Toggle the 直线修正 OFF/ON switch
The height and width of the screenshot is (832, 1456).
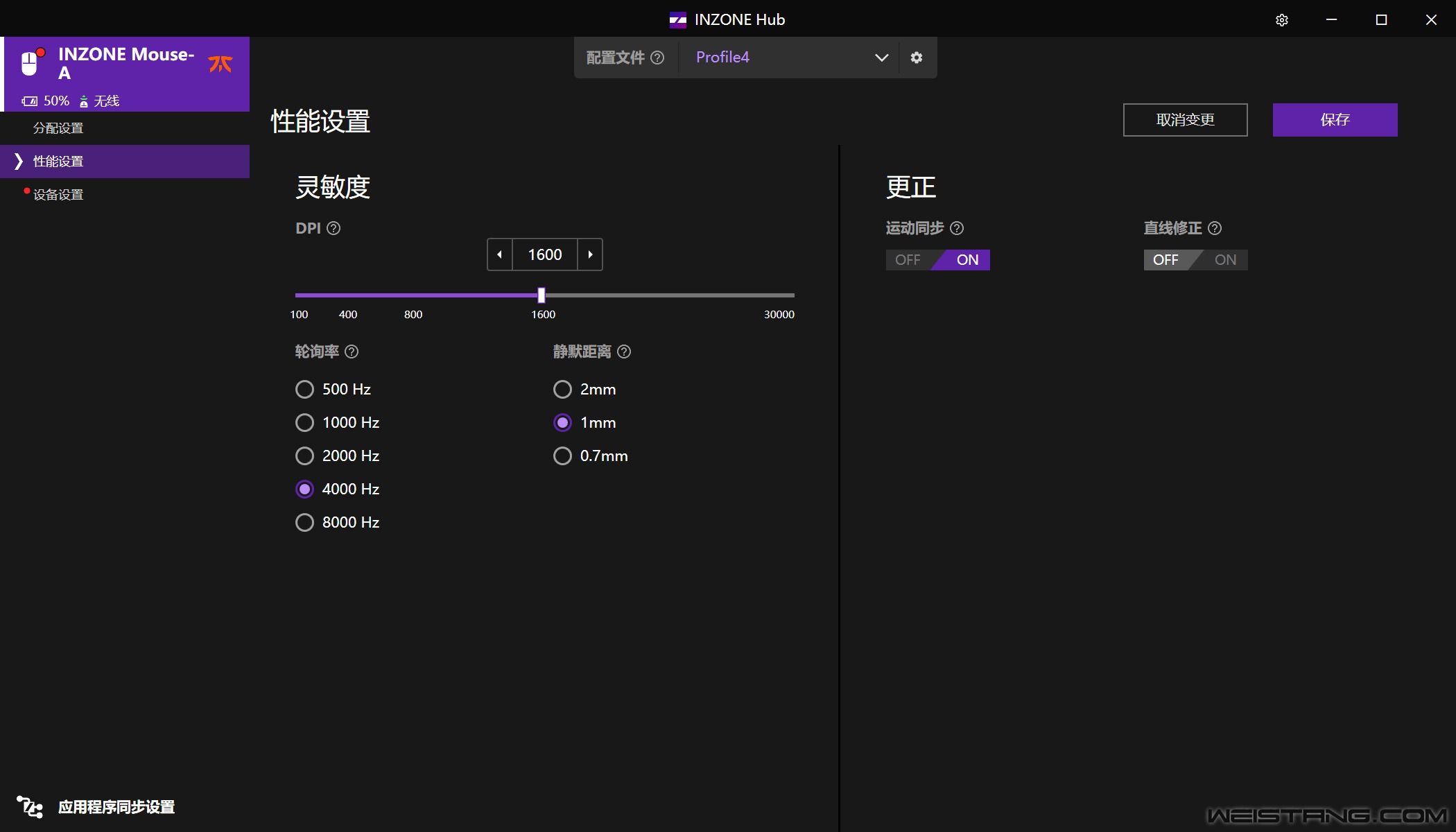pos(1195,260)
